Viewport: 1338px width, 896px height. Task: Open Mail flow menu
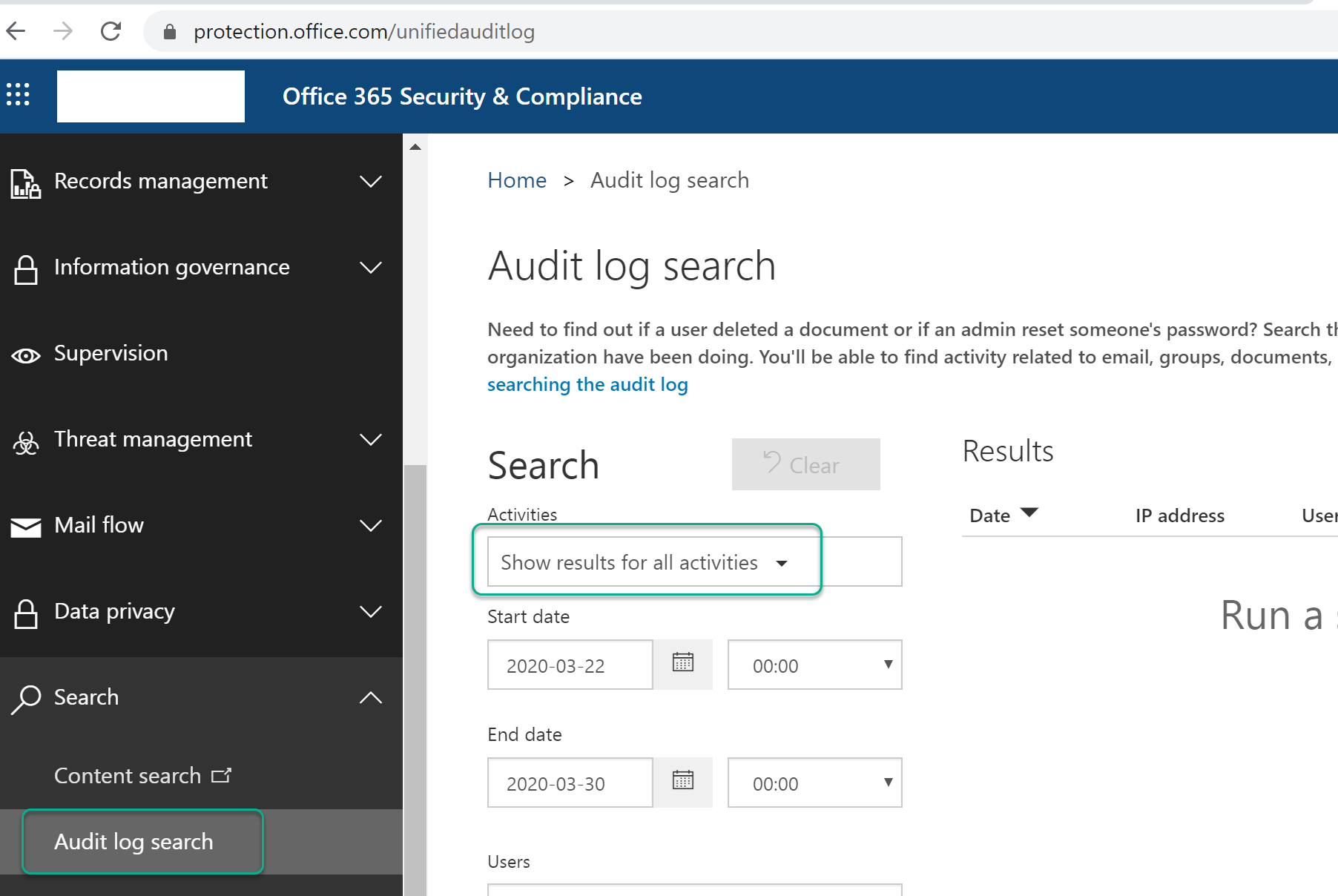pos(201,525)
